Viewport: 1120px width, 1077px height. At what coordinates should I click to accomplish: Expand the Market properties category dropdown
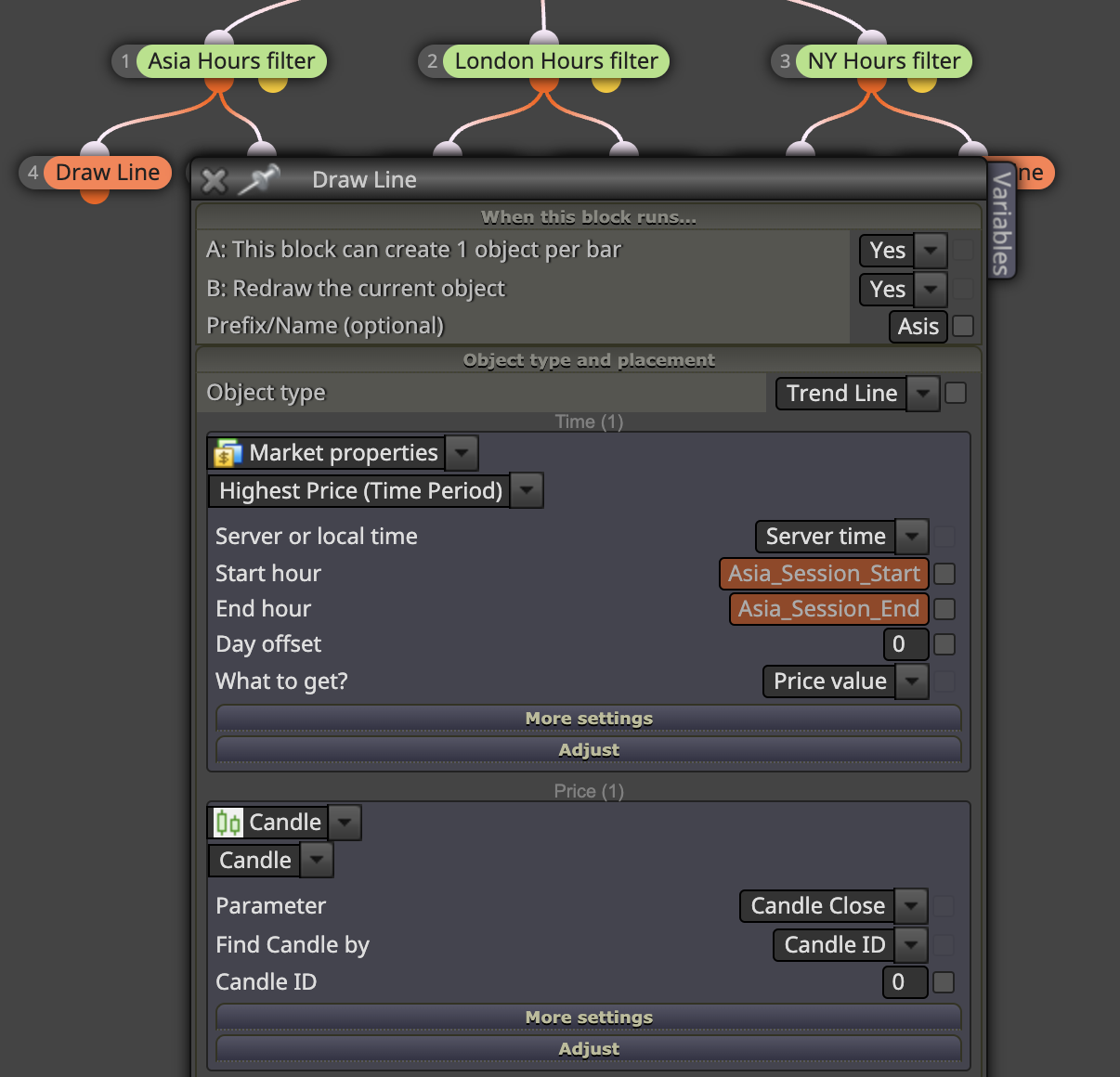[x=462, y=453]
